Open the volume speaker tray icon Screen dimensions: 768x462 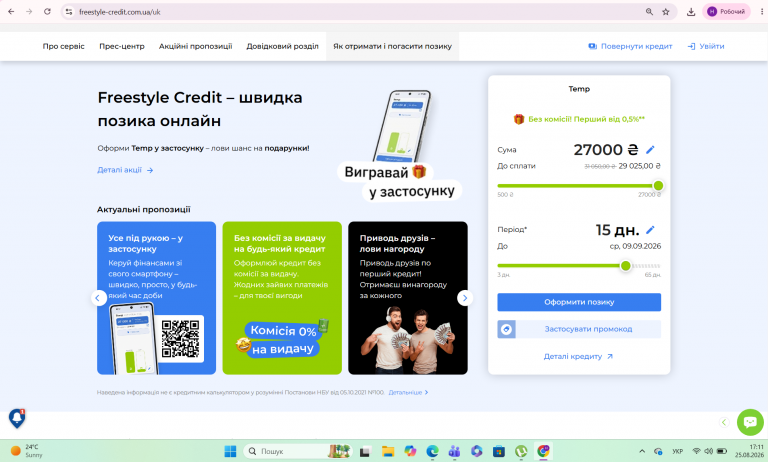708,451
